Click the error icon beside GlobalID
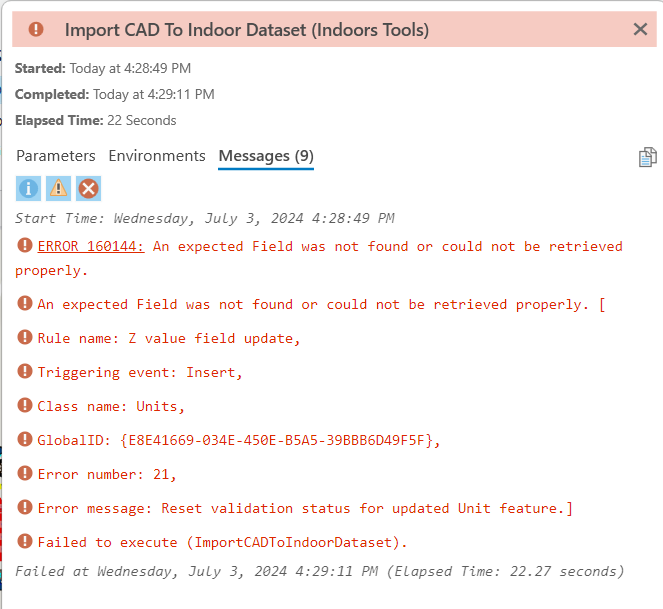663x609 pixels. click(x=25, y=440)
